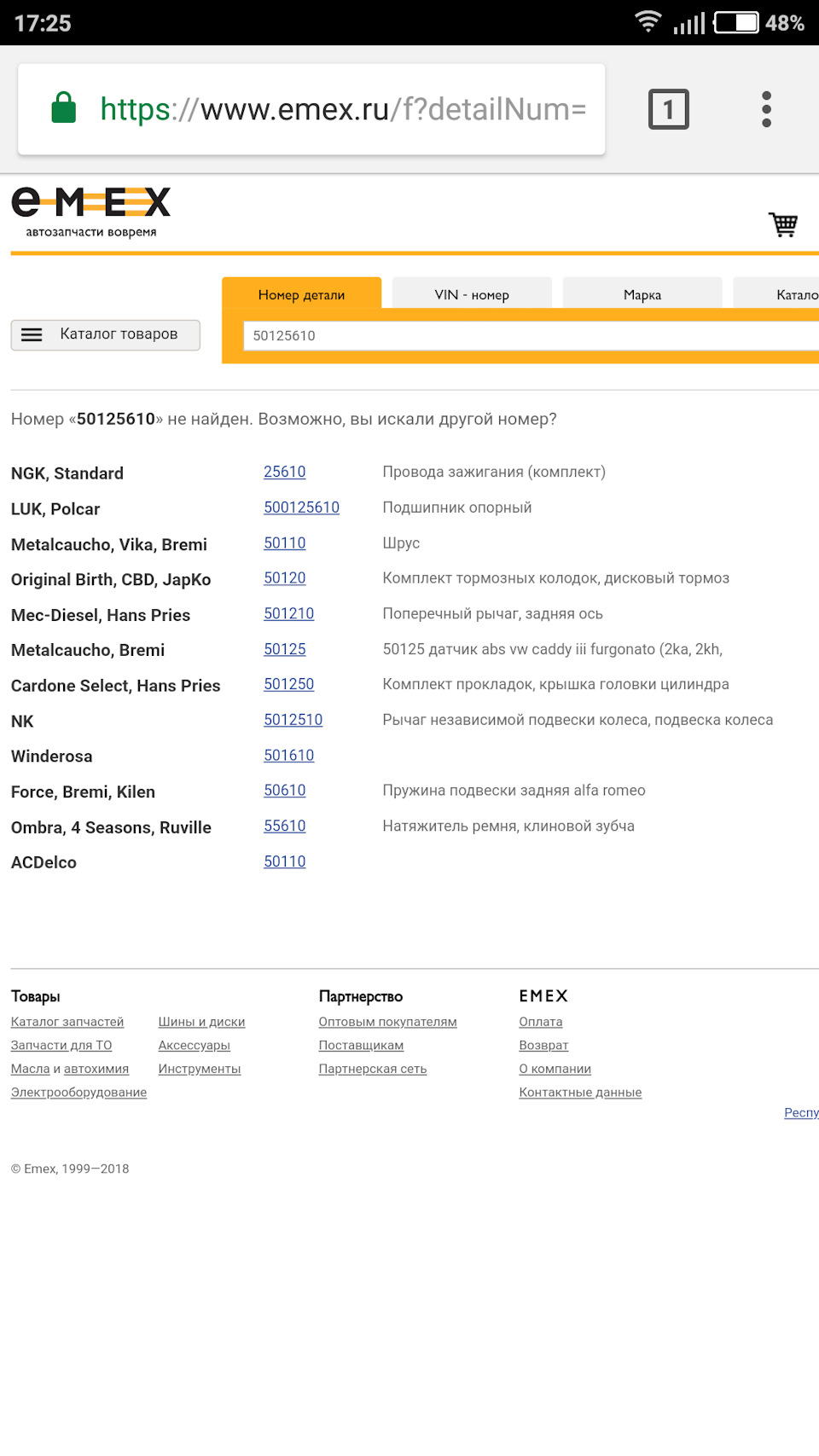The height and width of the screenshot is (1456, 819).
Task: Open part number 50120 link
Action: (285, 578)
